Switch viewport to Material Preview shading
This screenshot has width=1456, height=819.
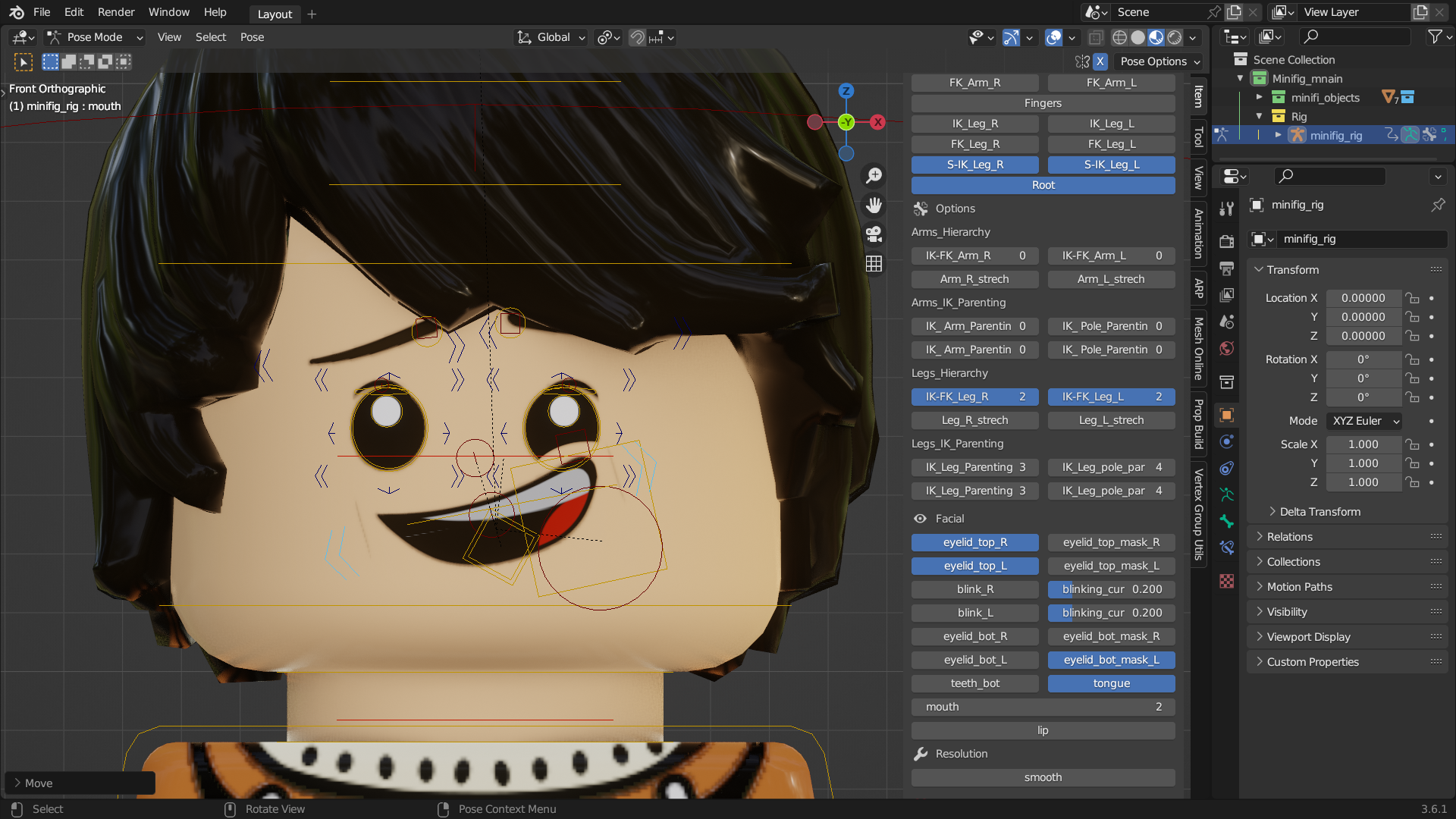(1155, 37)
